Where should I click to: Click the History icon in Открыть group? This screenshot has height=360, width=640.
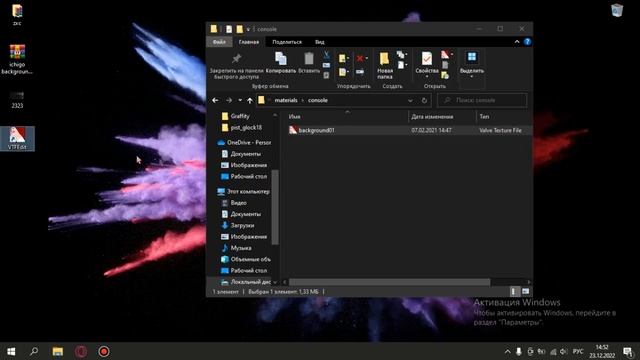[x=445, y=75]
